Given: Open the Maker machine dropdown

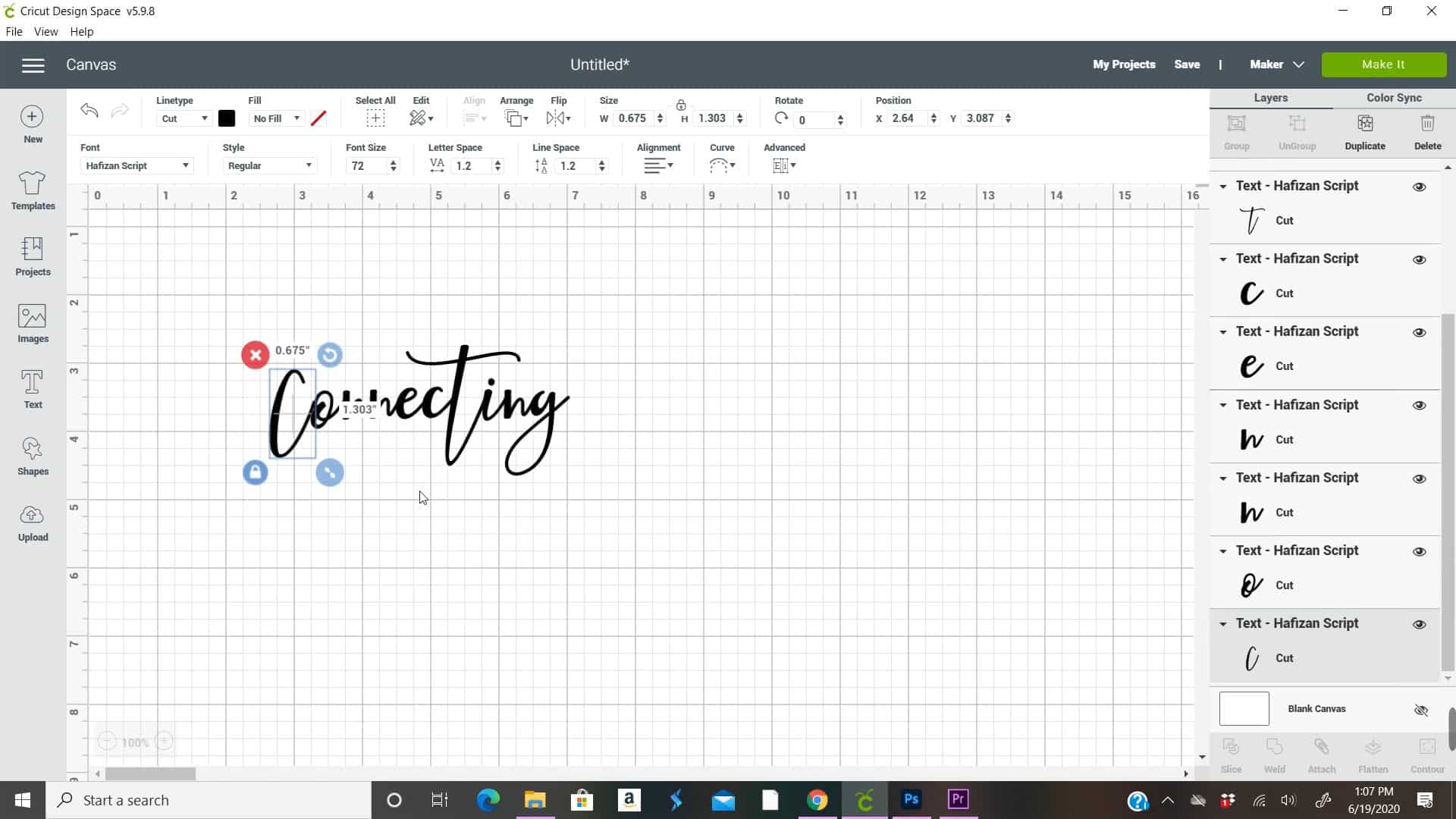Looking at the screenshot, I should pos(1277,64).
